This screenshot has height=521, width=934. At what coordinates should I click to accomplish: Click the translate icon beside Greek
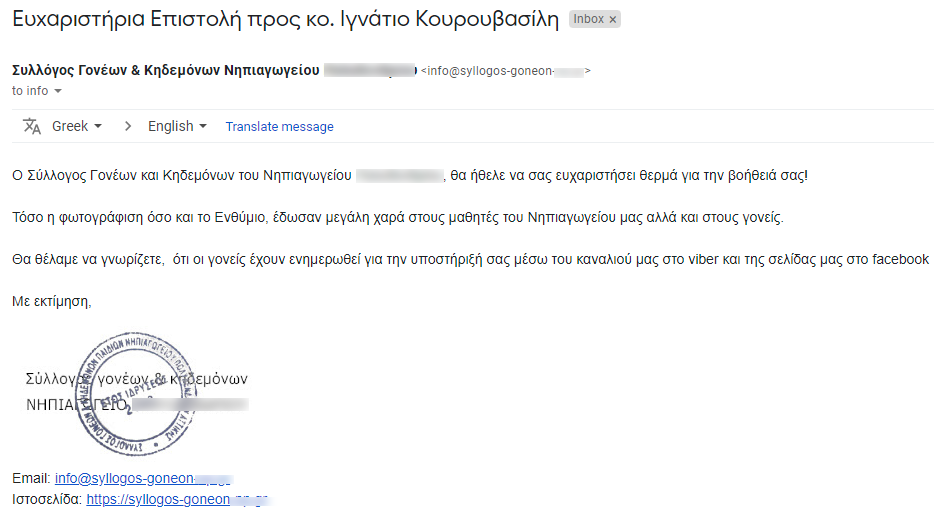click(x=32, y=127)
